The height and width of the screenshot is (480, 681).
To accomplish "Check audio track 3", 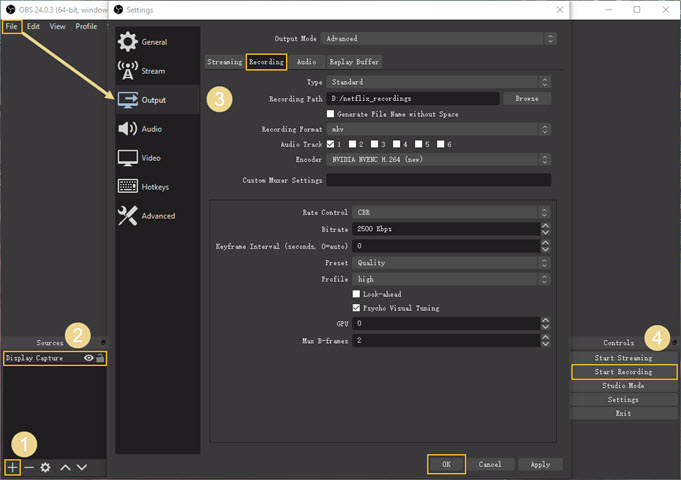I will pos(374,144).
